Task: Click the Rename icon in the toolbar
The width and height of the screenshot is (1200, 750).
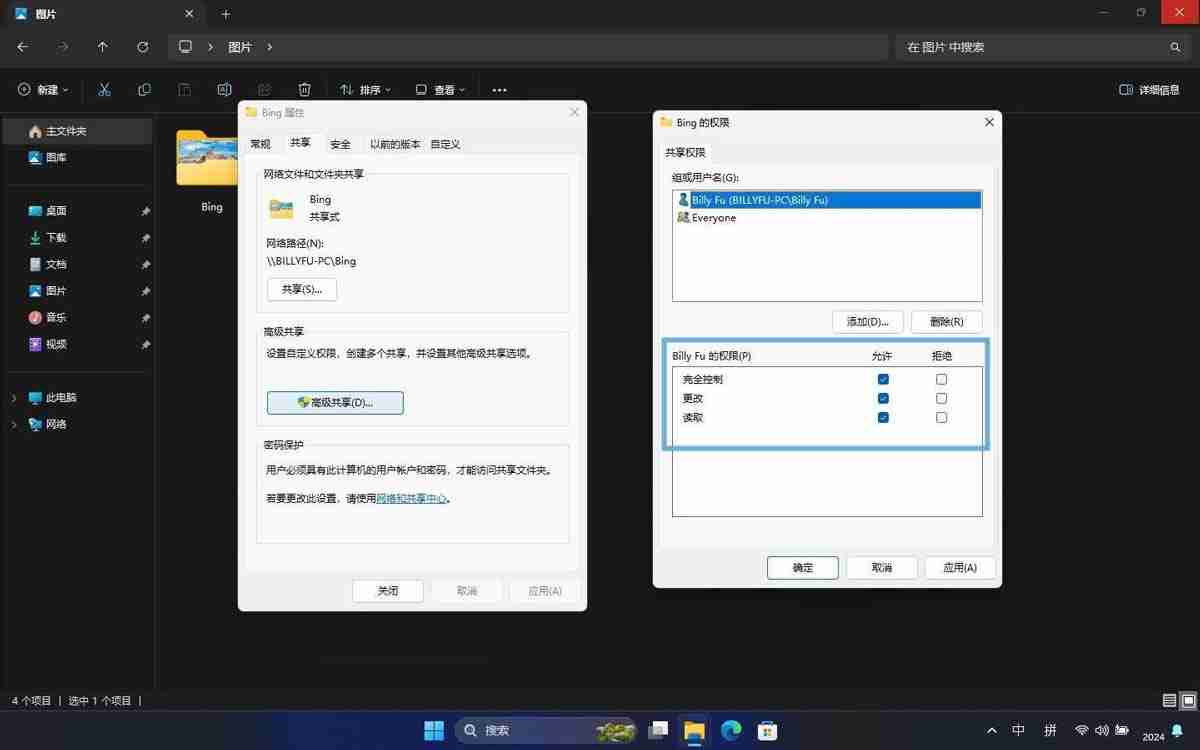Action: [x=224, y=89]
